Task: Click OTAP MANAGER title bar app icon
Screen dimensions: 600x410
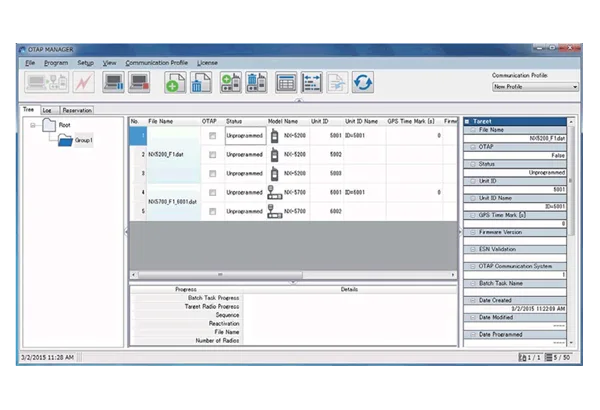Action: point(22,50)
